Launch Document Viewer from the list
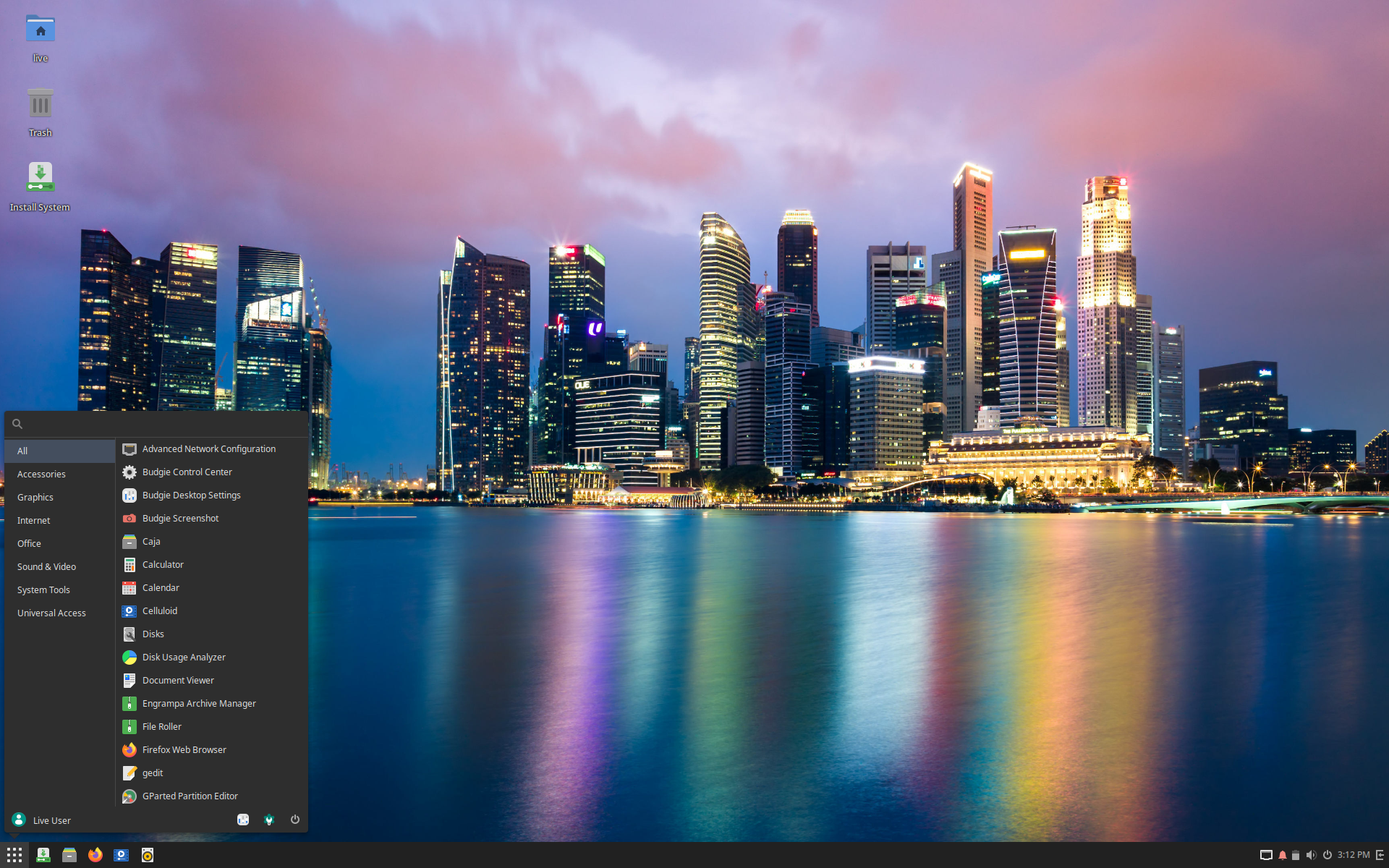Image resolution: width=1389 pixels, height=868 pixels. [211, 681]
